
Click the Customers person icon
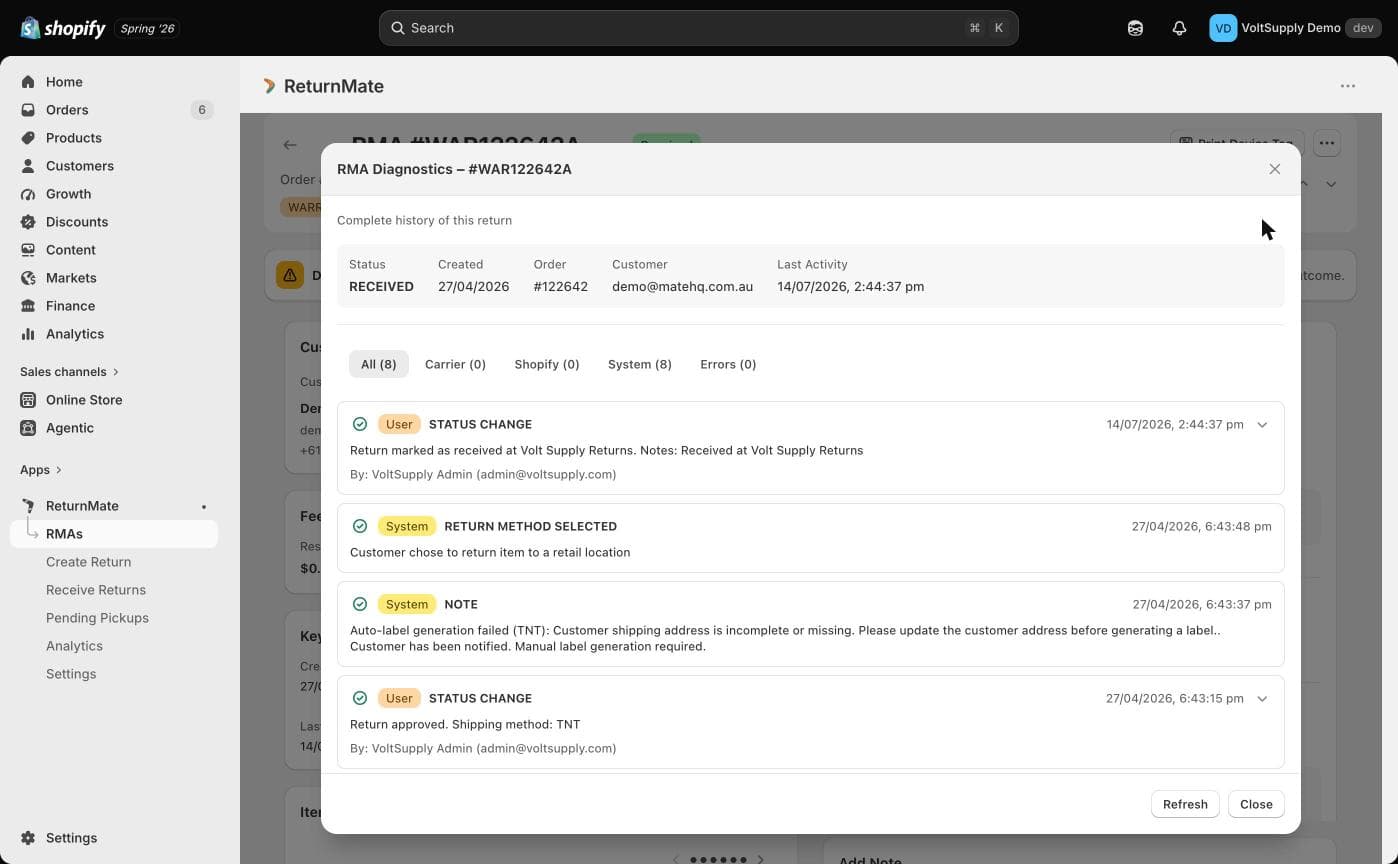point(28,166)
